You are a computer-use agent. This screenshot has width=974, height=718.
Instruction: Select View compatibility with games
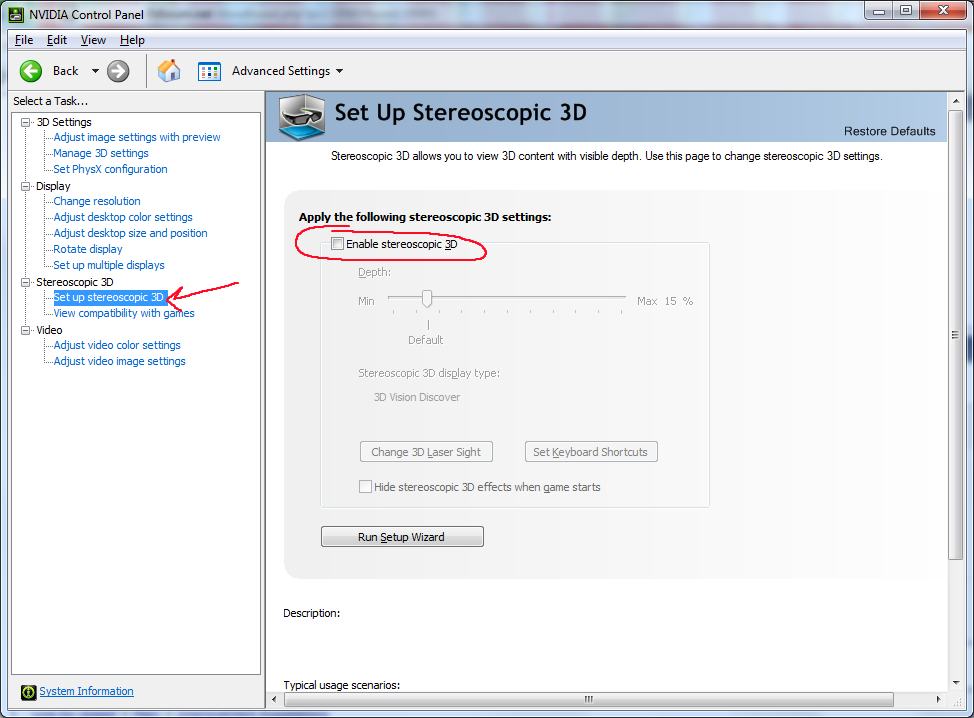pos(124,314)
